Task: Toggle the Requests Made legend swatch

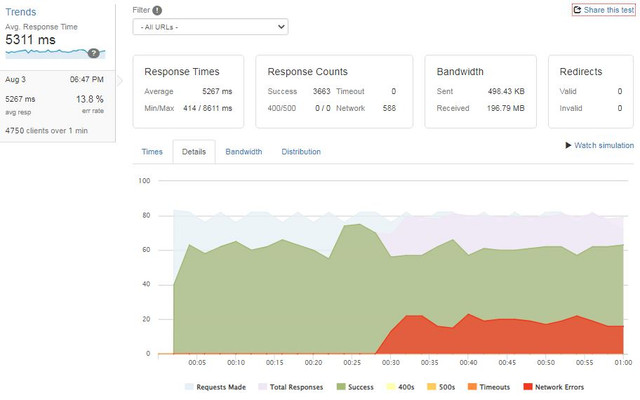Action: pos(189,387)
